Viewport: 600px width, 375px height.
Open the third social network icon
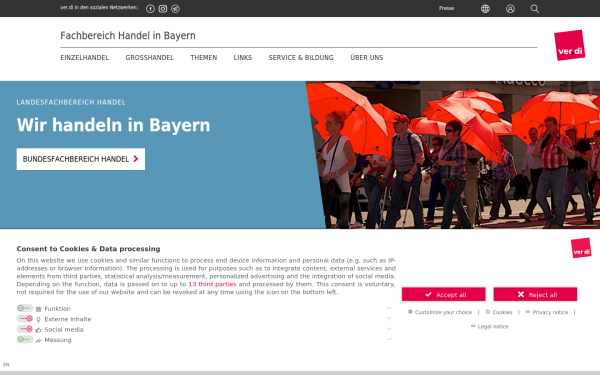pyautogui.click(x=175, y=9)
